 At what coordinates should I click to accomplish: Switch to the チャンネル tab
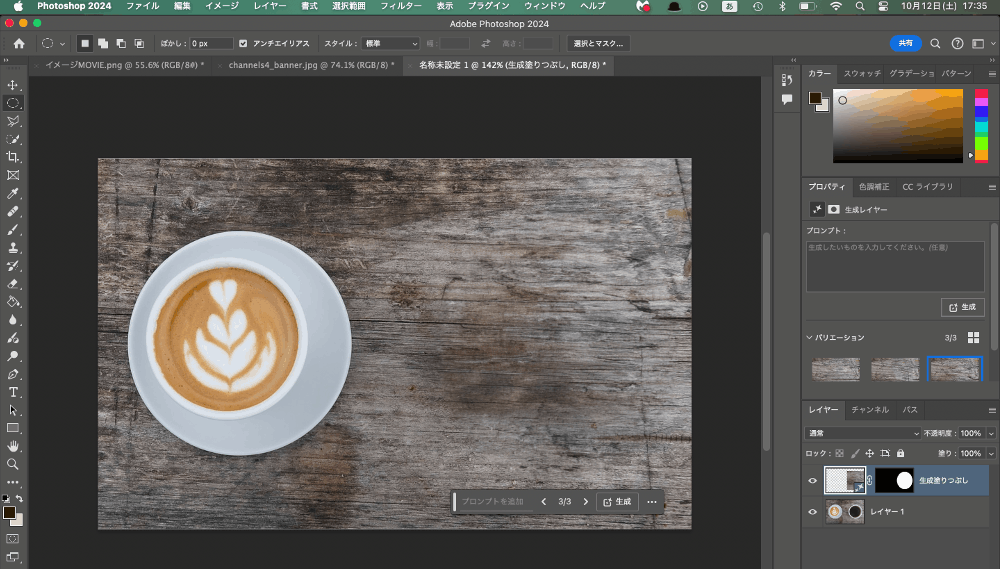click(x=869, y=410)
